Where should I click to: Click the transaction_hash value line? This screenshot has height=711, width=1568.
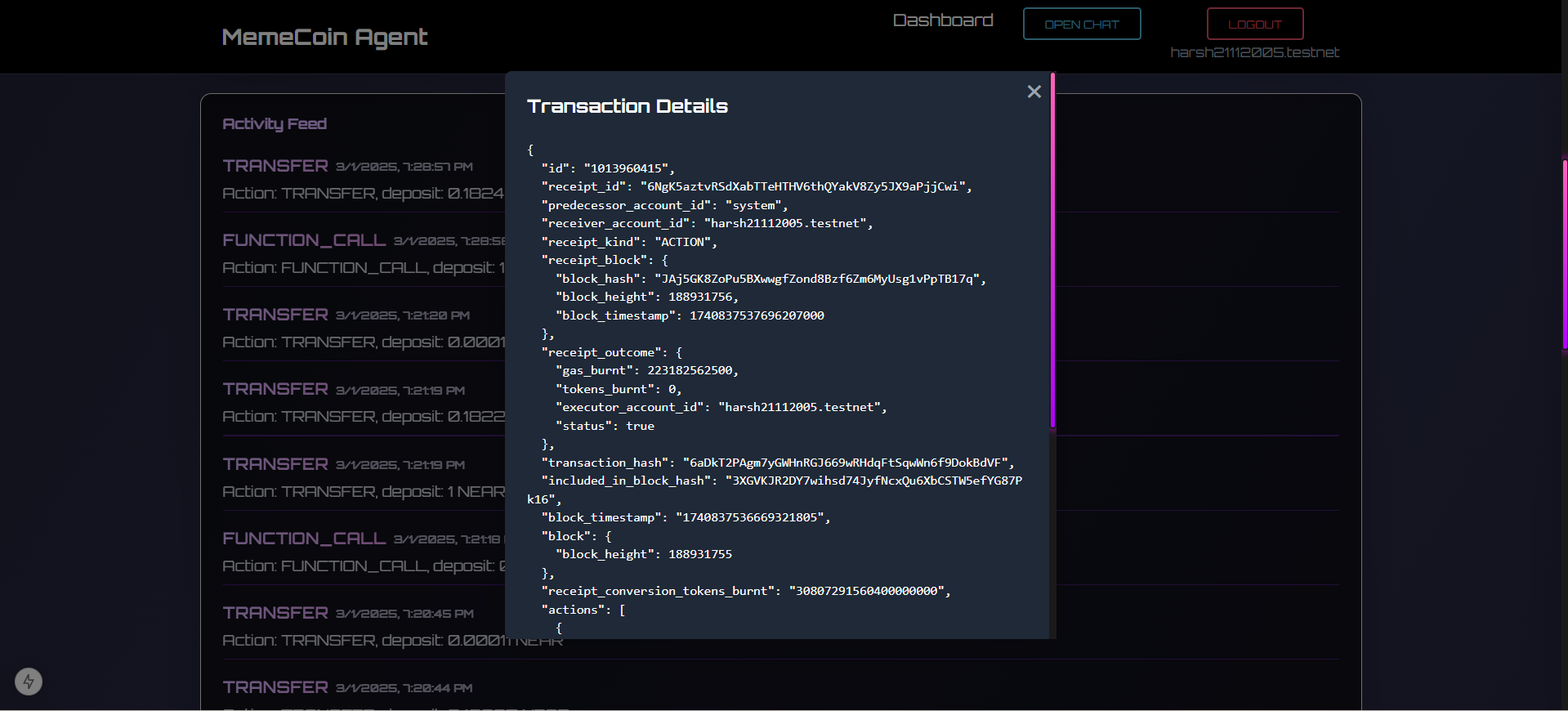point(778,463)
